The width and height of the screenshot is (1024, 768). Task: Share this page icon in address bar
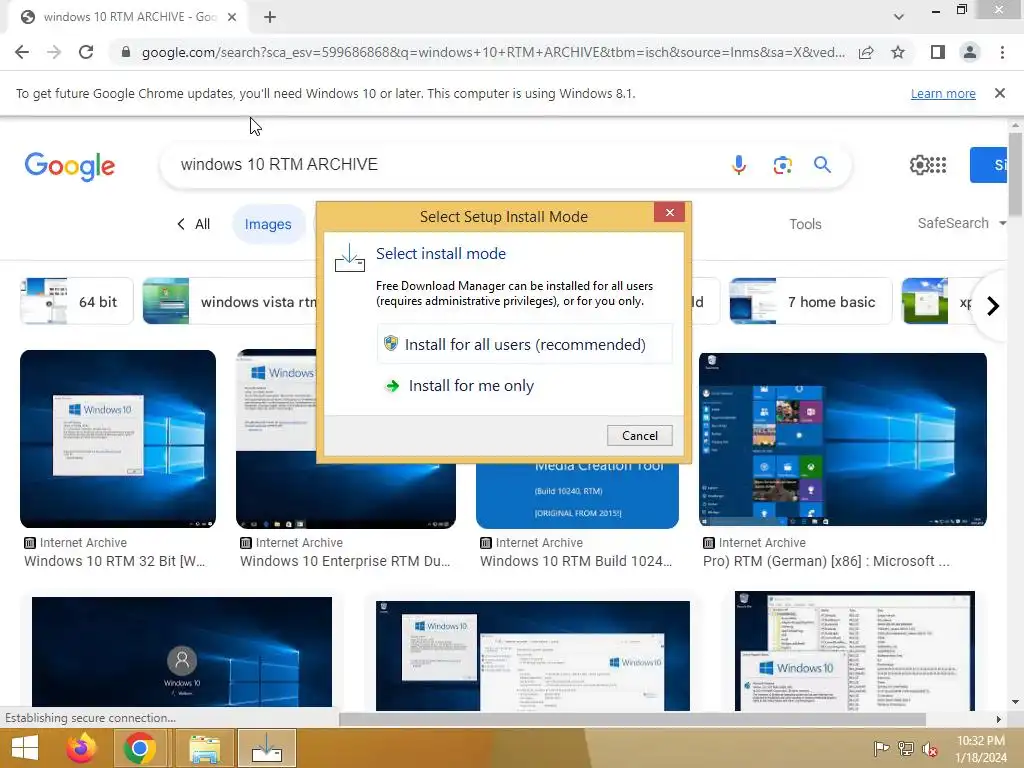coord(866,52)
